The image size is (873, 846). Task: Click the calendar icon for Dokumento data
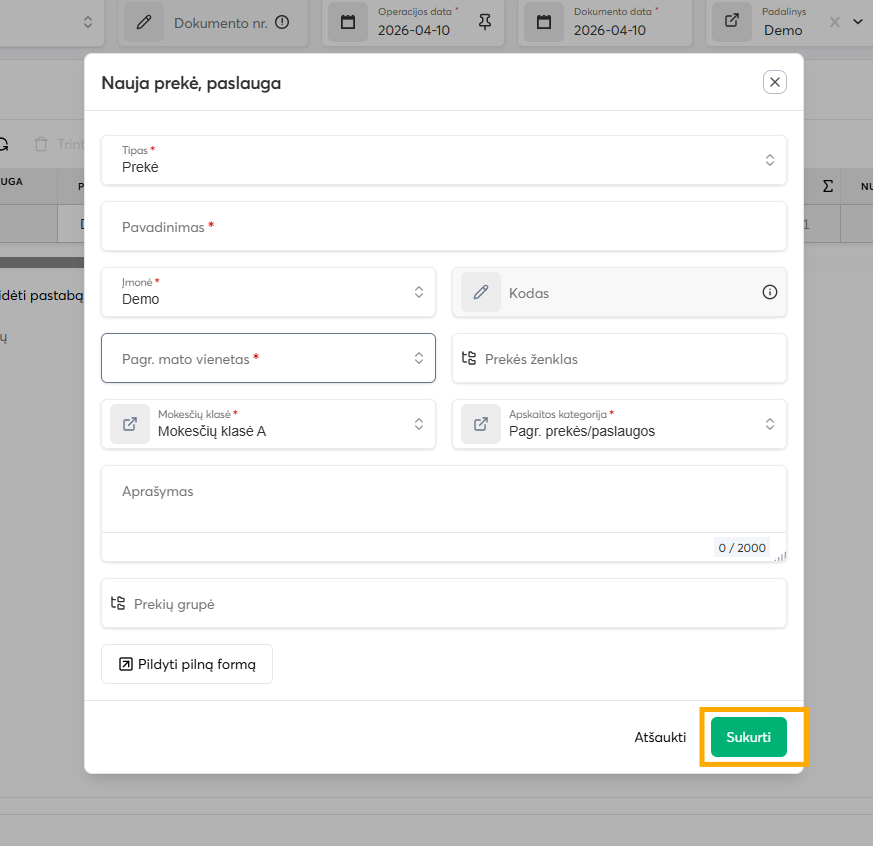[544, 22]
